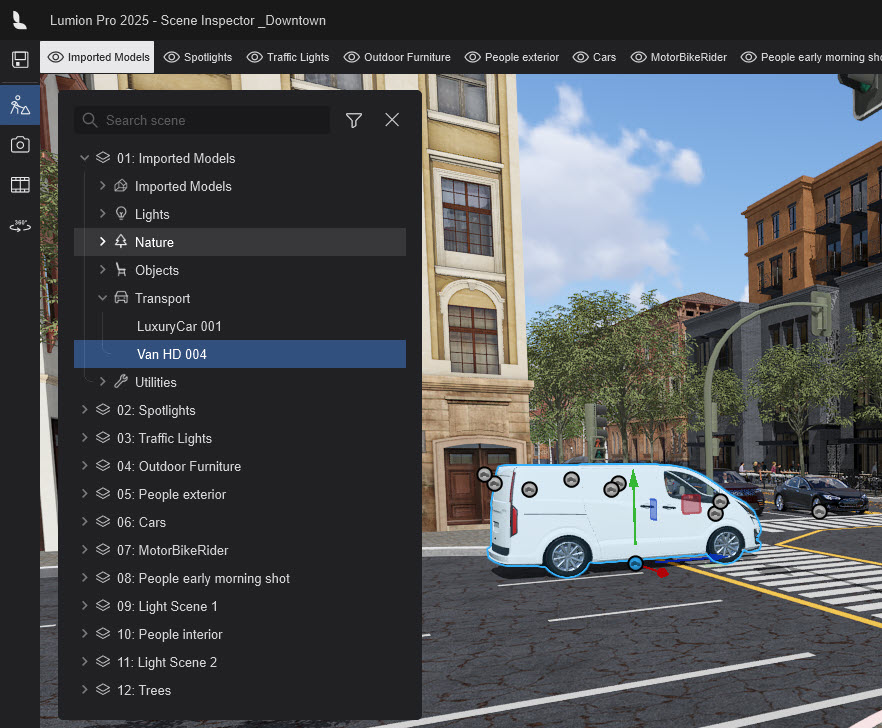
Task: Collapse the Transport category
Action: coord(101,298)
